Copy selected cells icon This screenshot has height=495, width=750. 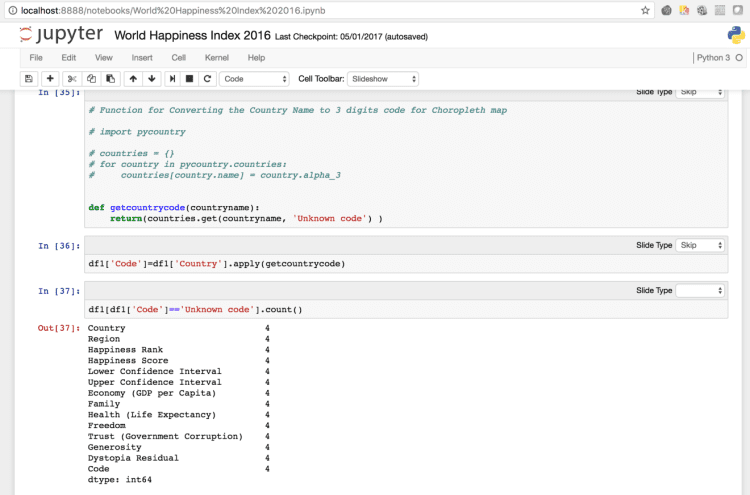click(x=91, y=79)
